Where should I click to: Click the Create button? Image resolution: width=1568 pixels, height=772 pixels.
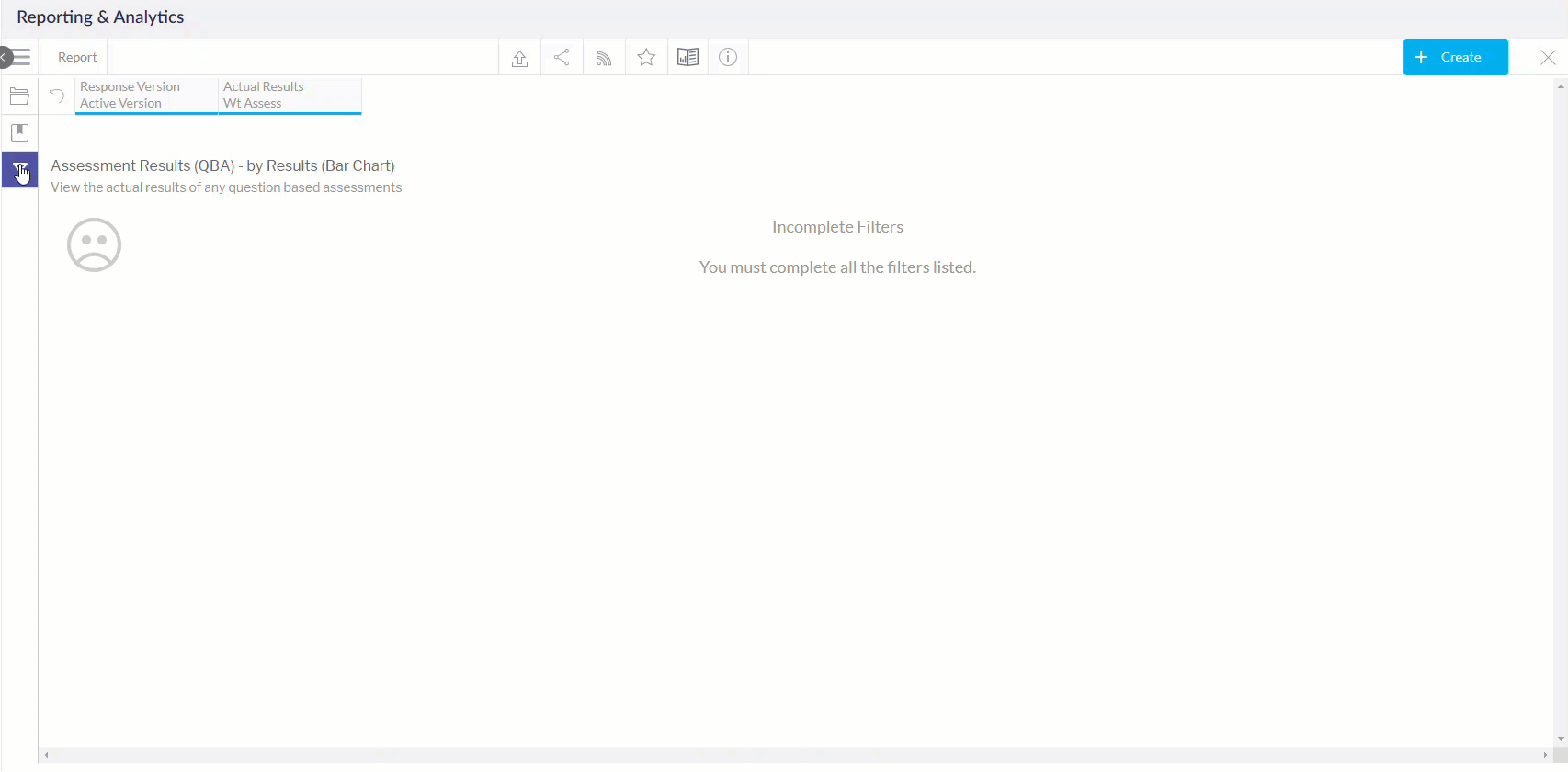1455,57
